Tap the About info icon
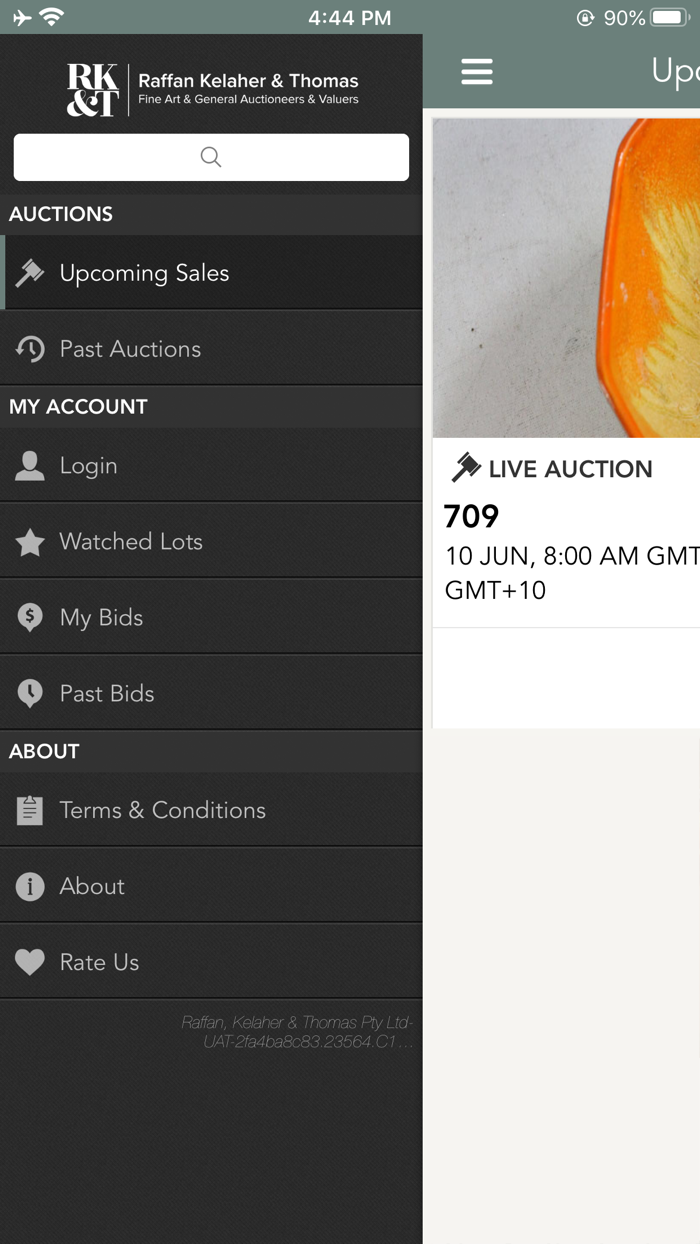Screen dimensions: 700x1244 coord(30,886)
